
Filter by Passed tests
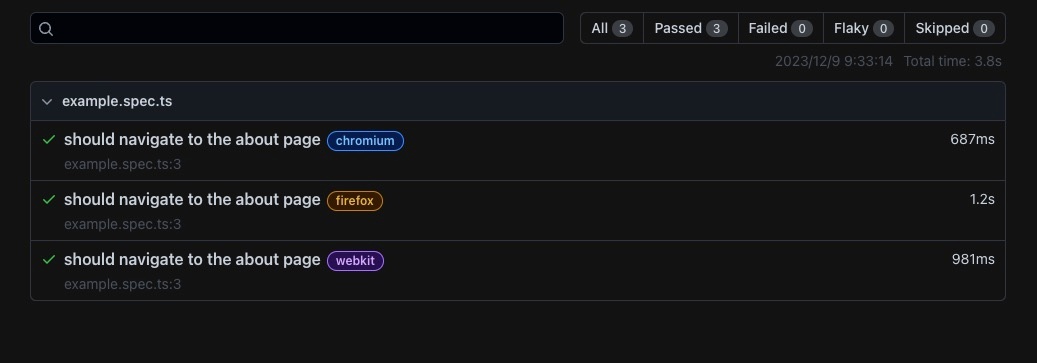pos(690,28)
